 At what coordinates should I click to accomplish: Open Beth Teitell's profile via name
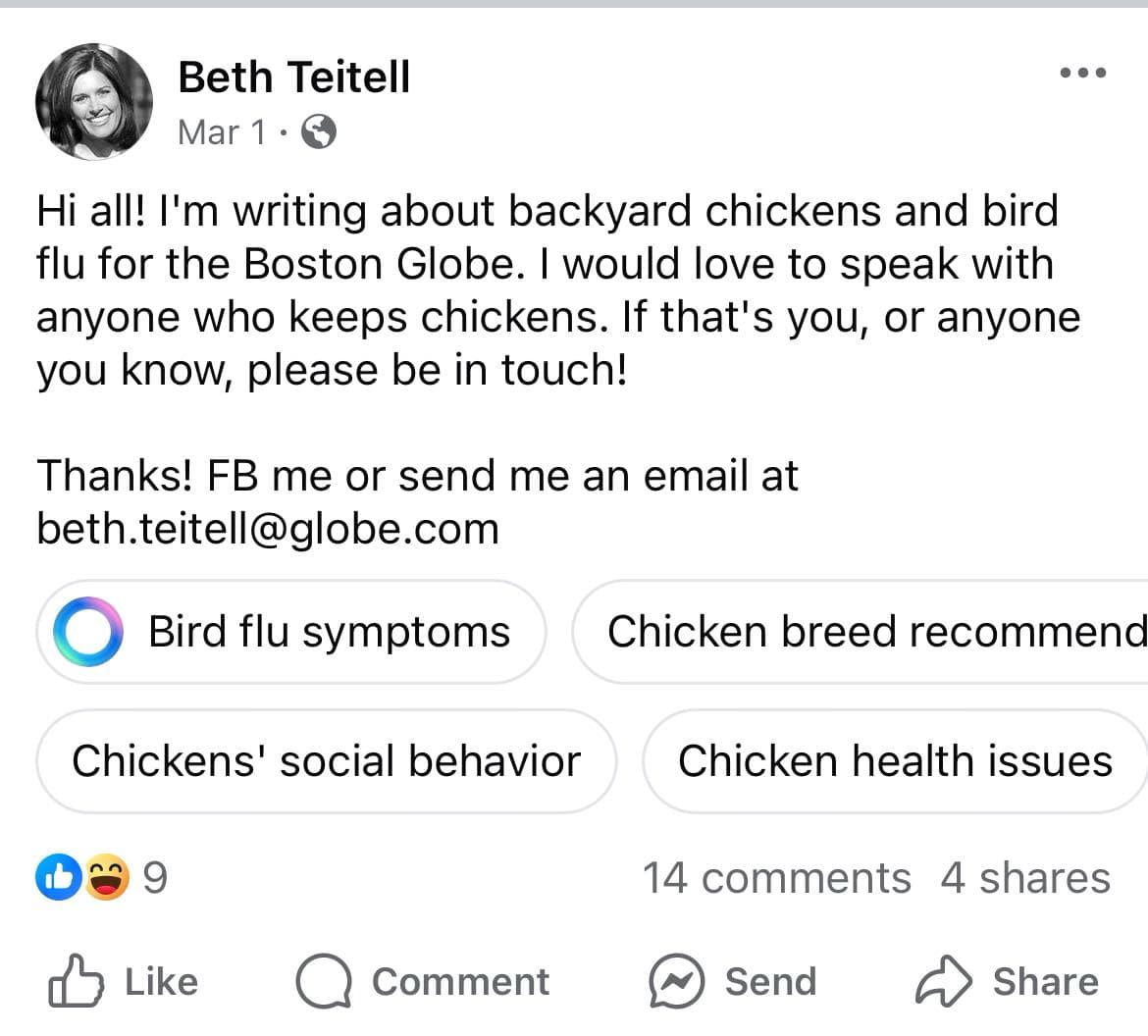[293, 77]
